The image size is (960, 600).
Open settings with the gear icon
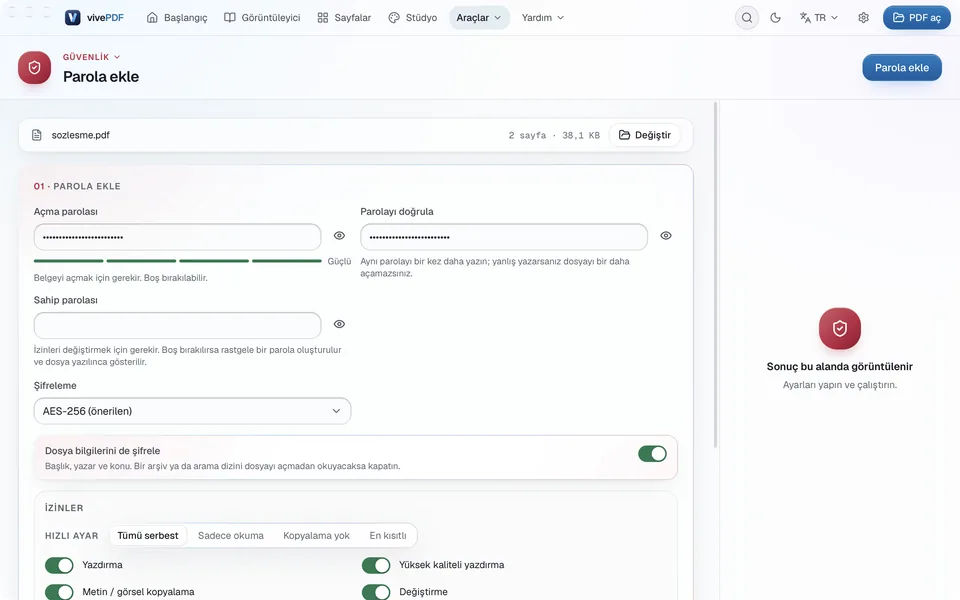(863, 18)
